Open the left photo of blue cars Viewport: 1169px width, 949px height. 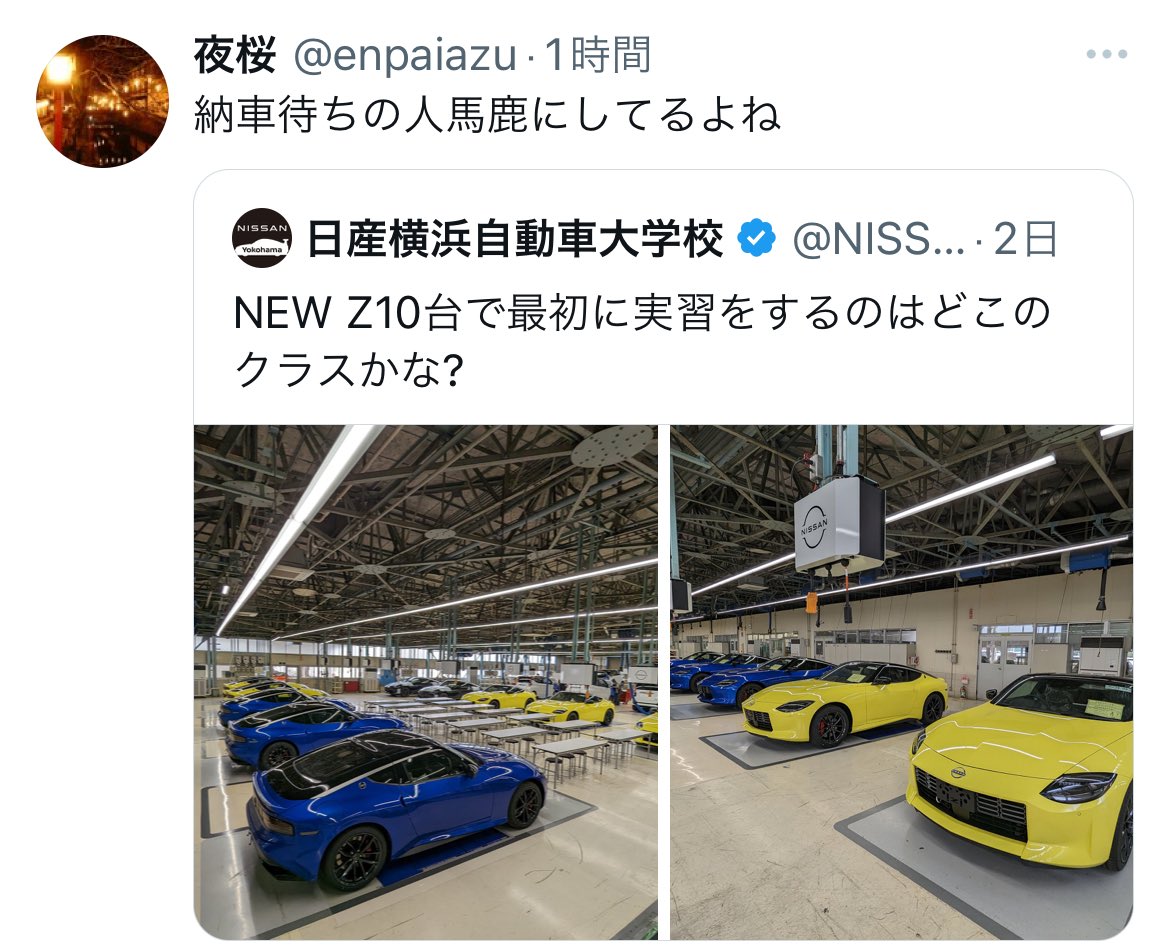click(426, 682)
